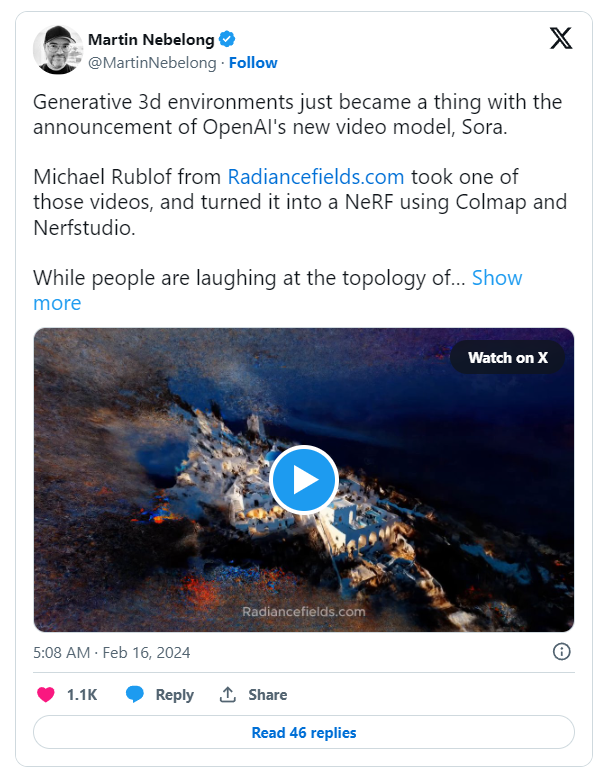Click the 5:08 AM Feb 16 timestamp
Image resolution: width=607 pixels, height=777 pixels.
111,652
